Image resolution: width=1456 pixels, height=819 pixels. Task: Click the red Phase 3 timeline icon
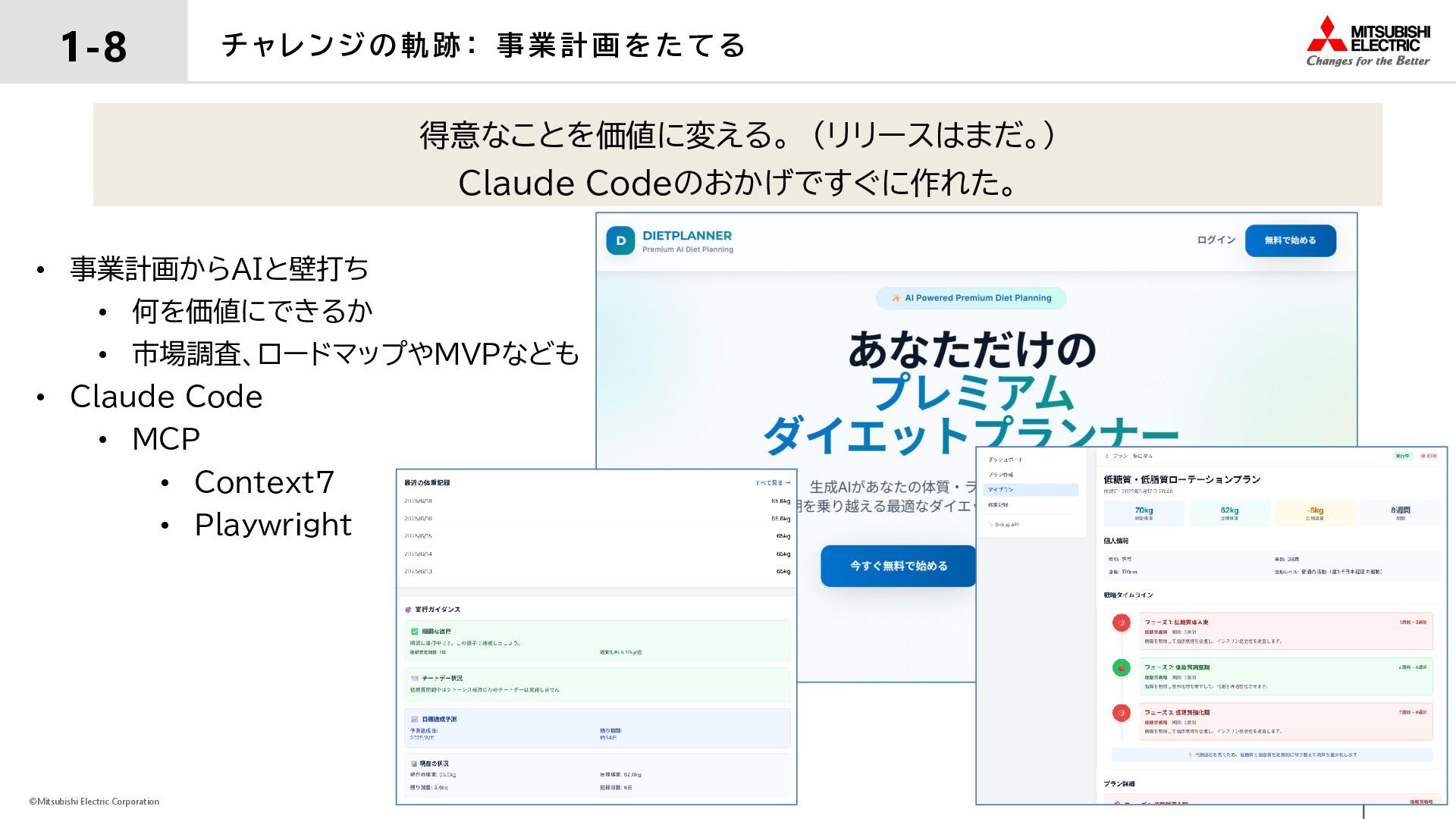(x=1121, y=713)
